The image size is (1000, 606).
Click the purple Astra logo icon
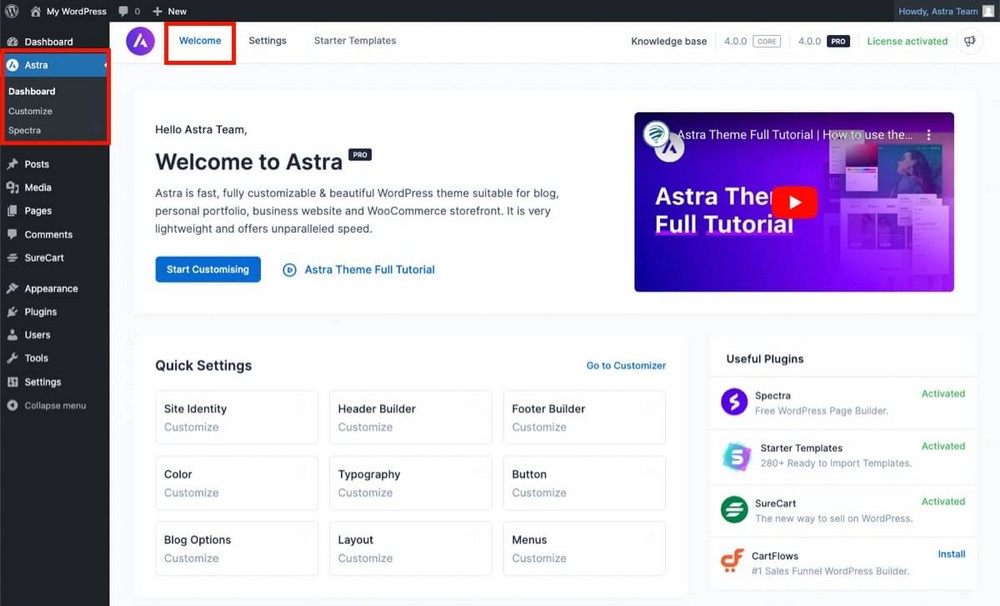tap(140, 41)
